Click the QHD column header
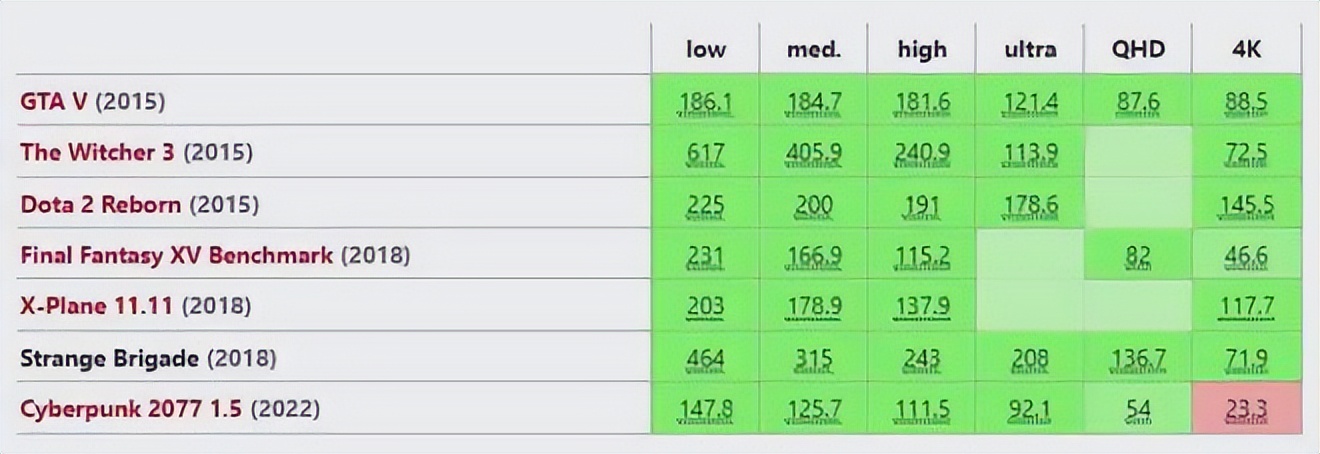The height and width of the screenshot is (454, 1320). 1138,50
